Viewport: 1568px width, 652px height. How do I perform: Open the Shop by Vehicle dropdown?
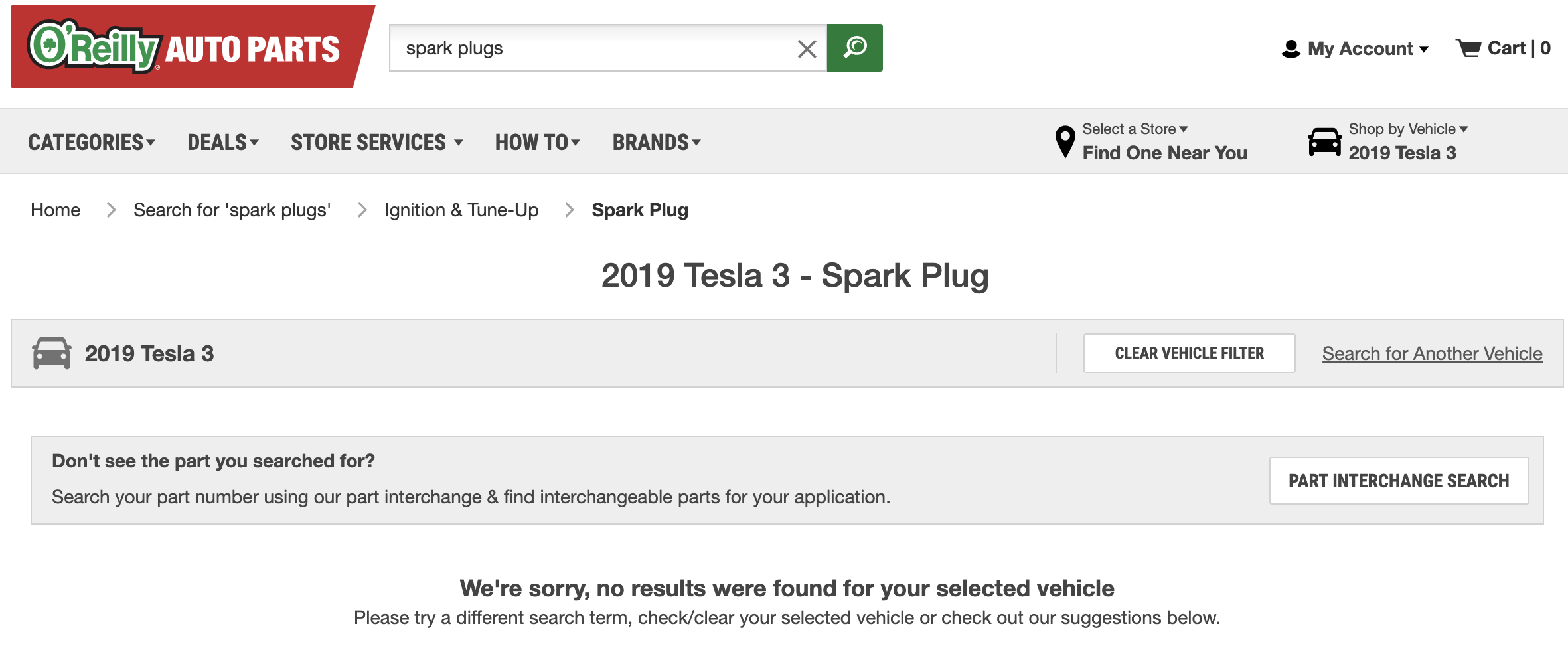coord(1408,129)
